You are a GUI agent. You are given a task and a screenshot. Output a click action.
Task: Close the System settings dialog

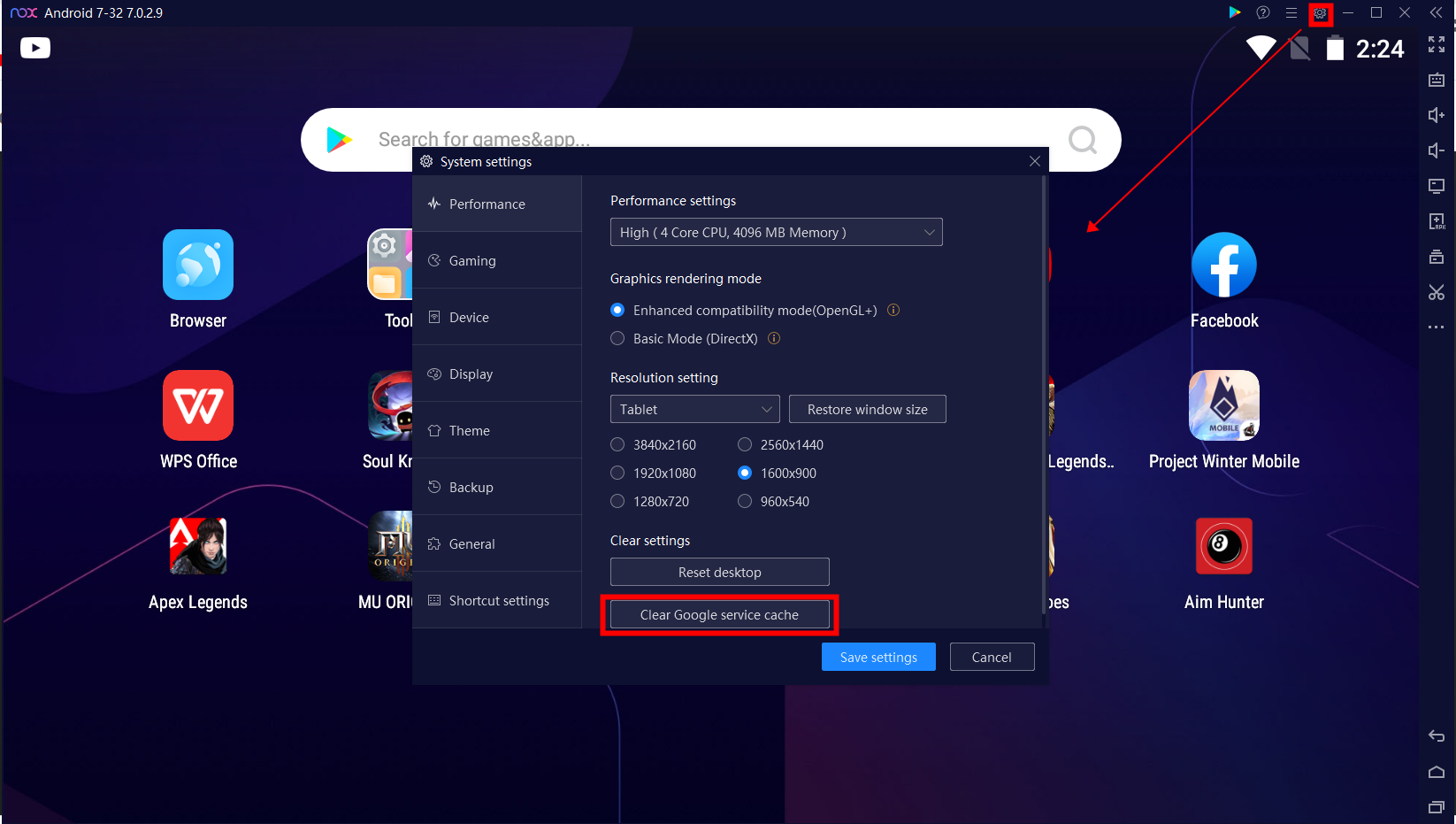click(x=1035, y=161)
